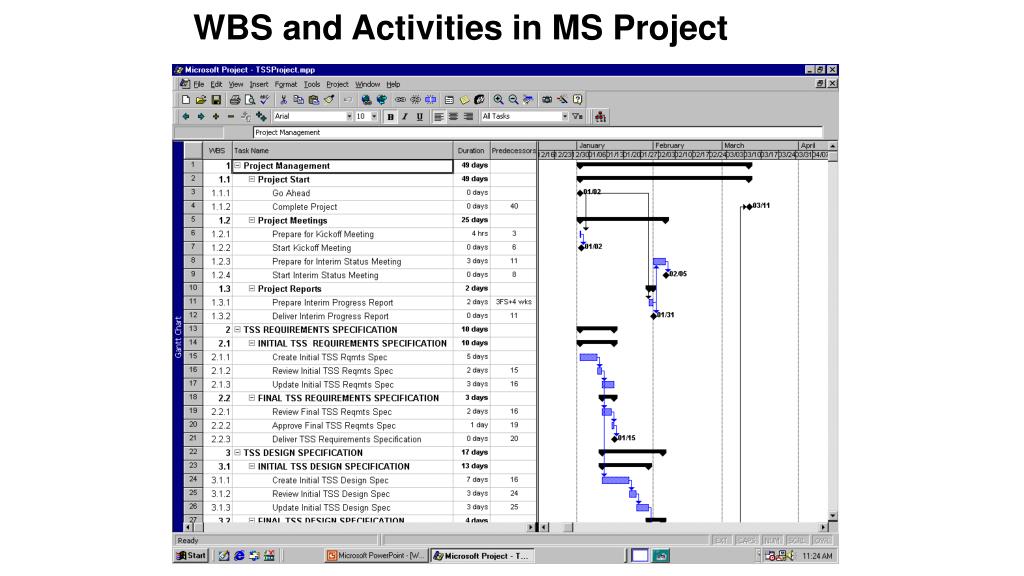The width and height of the screenshot is (1024, 576).
Task: Collapse the Project Meetings group
Action: (252, 221)
